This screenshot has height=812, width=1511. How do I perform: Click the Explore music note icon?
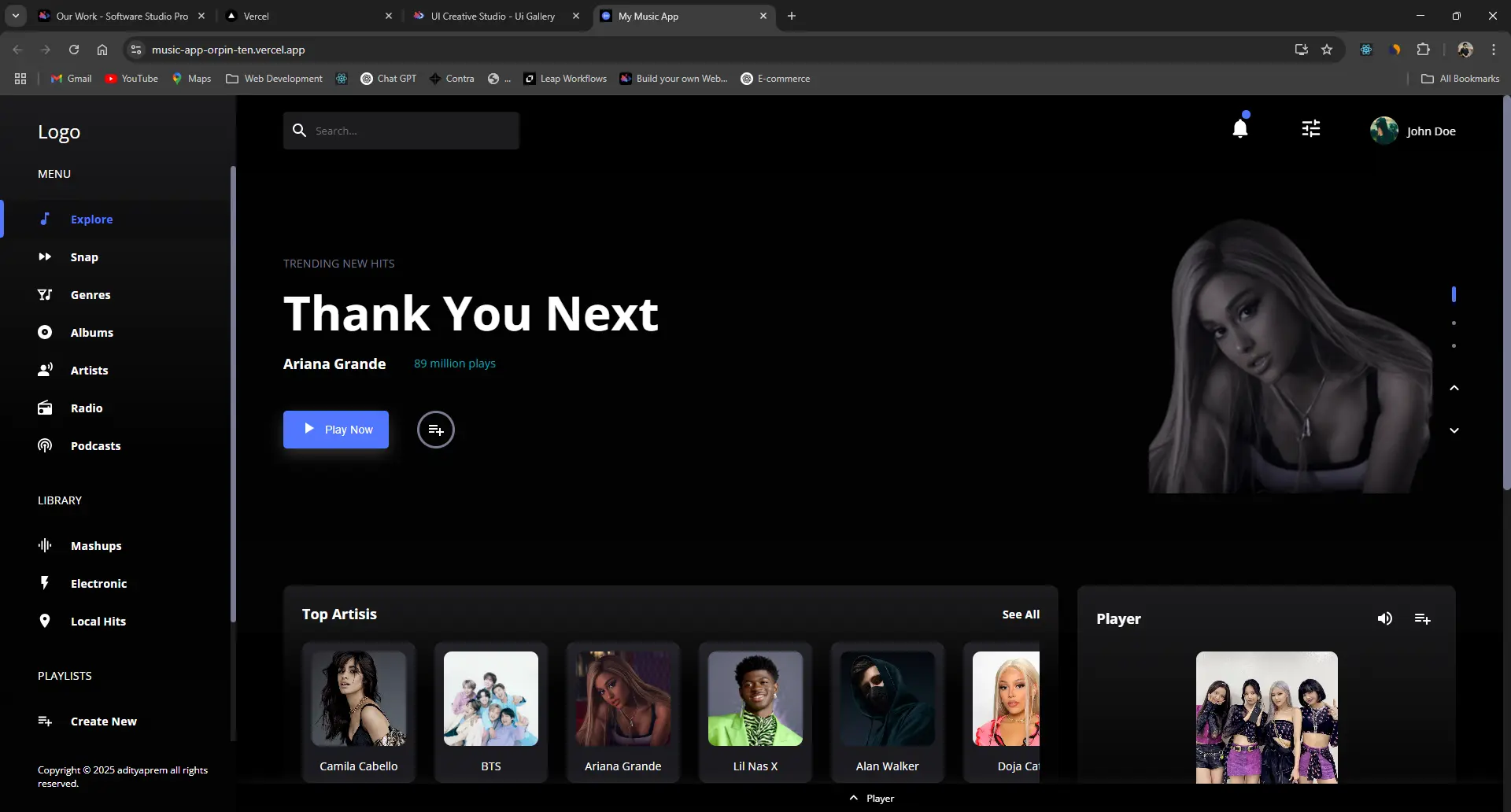(x=45, y=219)
